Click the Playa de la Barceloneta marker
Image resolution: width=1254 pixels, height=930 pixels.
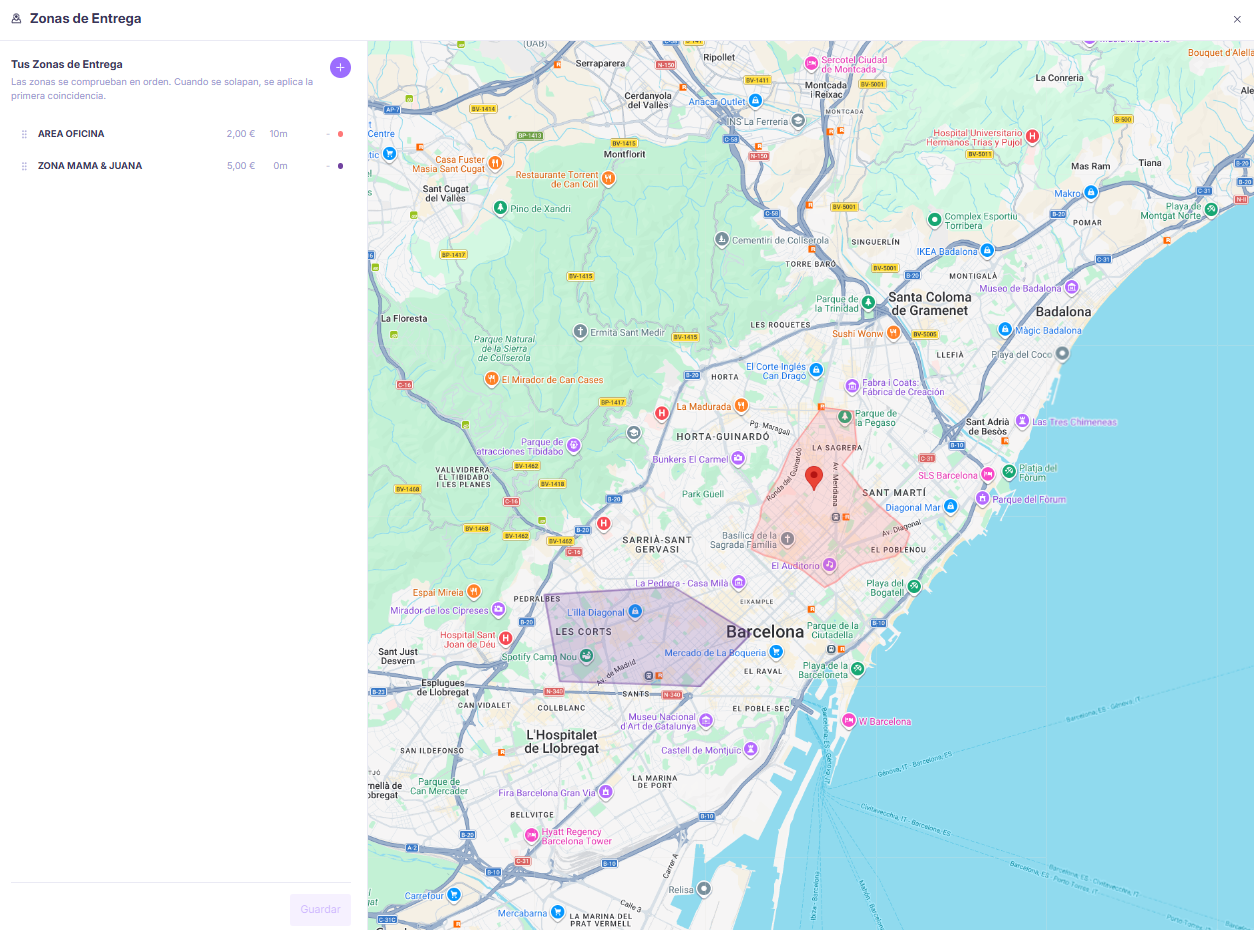coord(857,669)
